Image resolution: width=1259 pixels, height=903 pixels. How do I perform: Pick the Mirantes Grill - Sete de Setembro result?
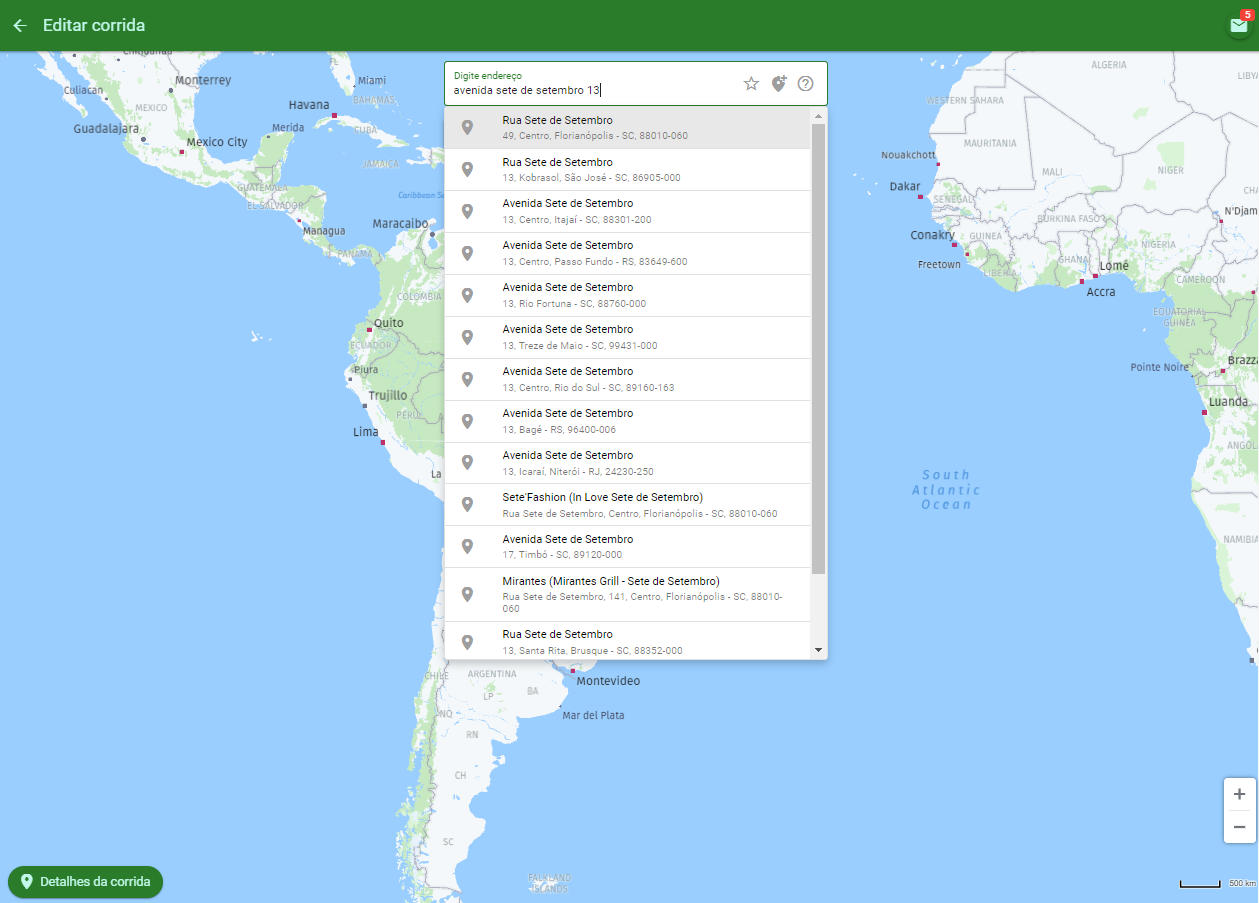point(627,595)
